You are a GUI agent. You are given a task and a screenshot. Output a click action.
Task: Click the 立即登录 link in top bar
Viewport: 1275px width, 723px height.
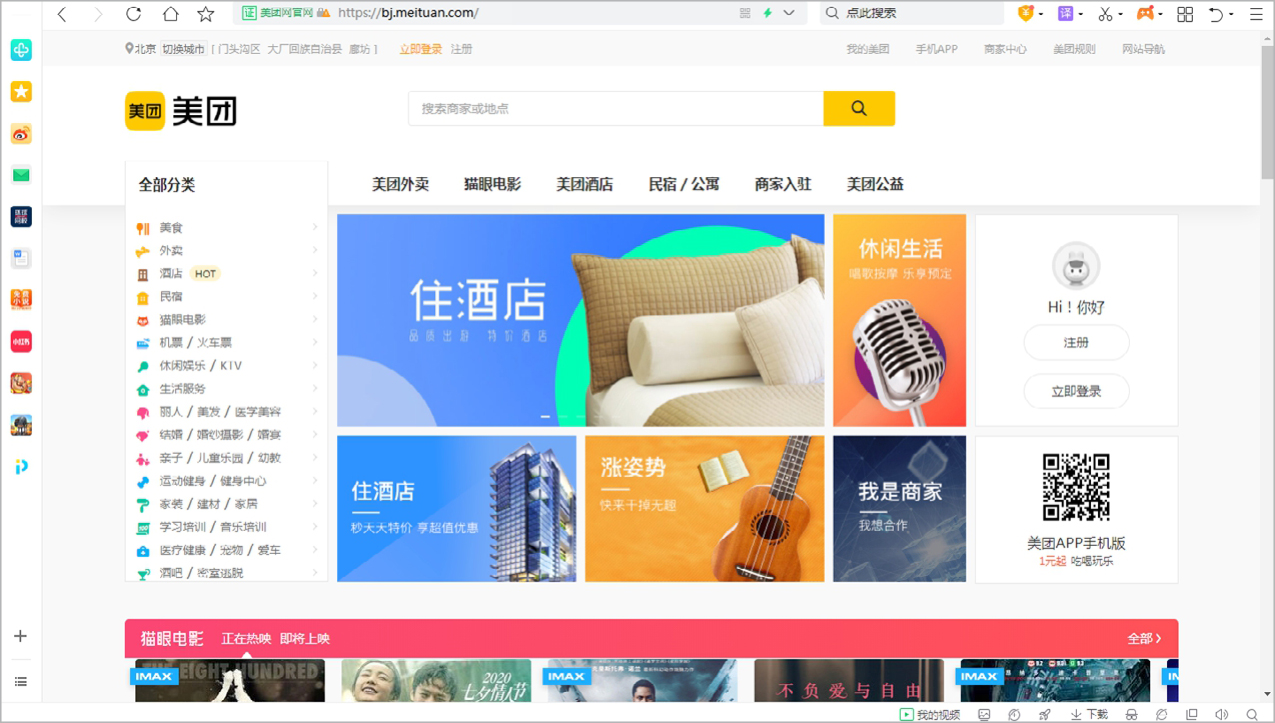pyautogui.click(x=420, y=49)
